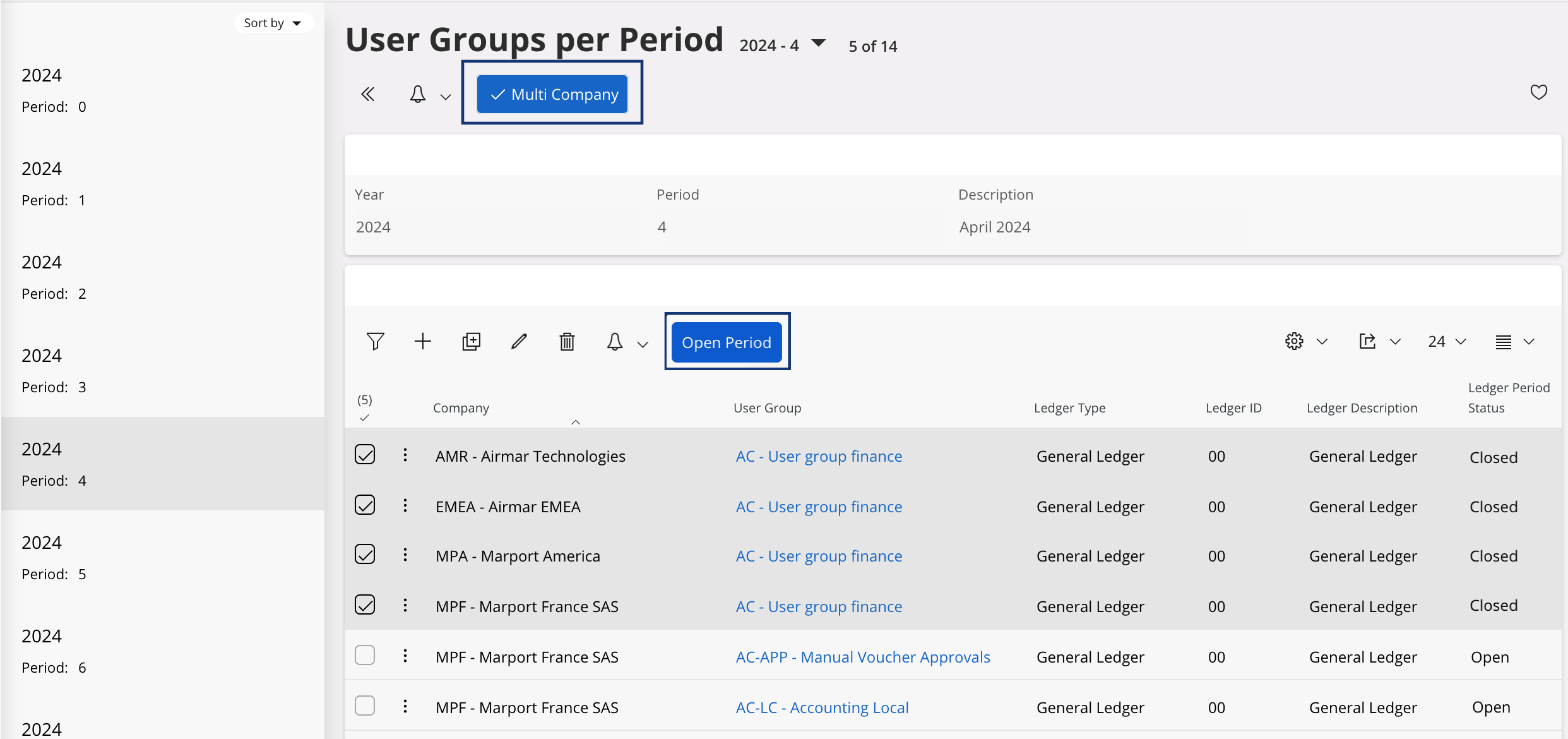
Task: Click the export share icon
Action: [1367, 342]
